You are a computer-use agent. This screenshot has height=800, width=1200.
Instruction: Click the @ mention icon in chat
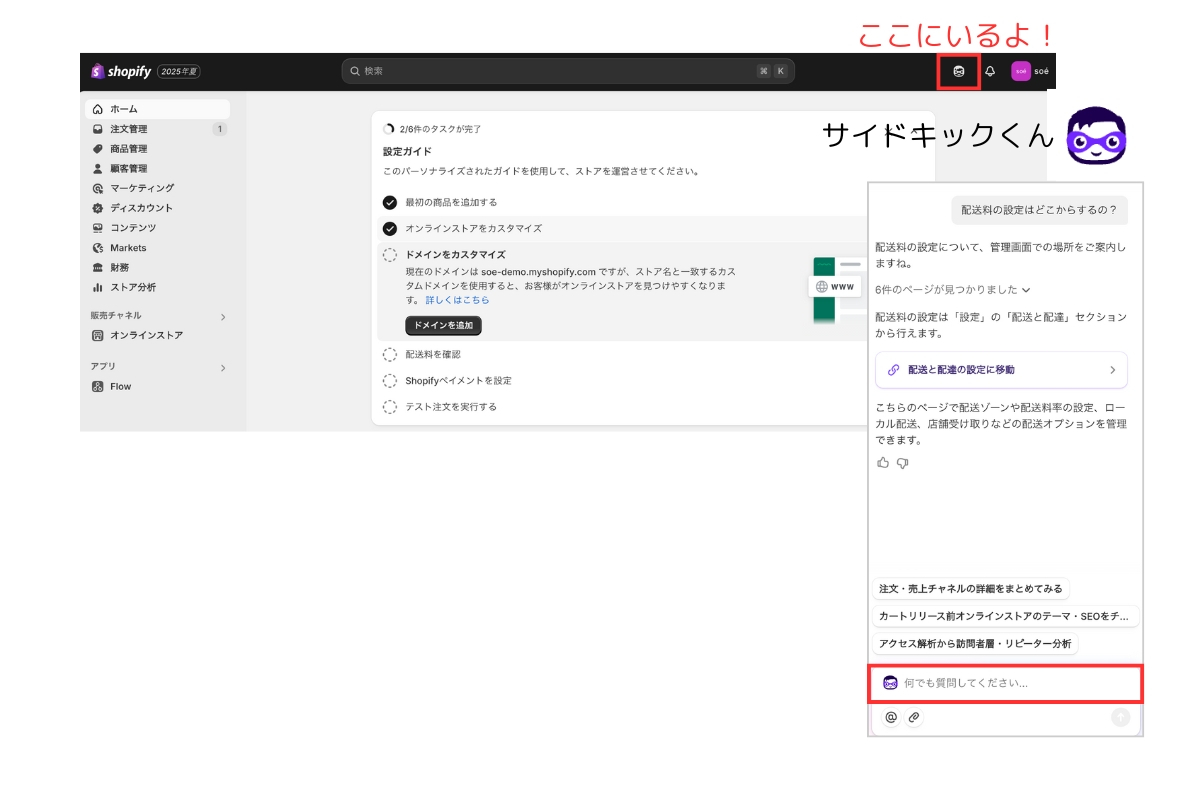(890, 717)
